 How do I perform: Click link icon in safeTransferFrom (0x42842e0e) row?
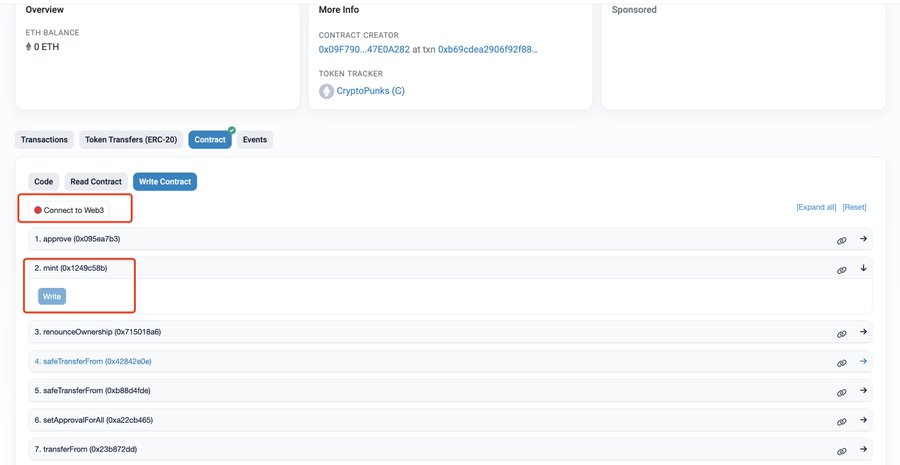point(842,362)
